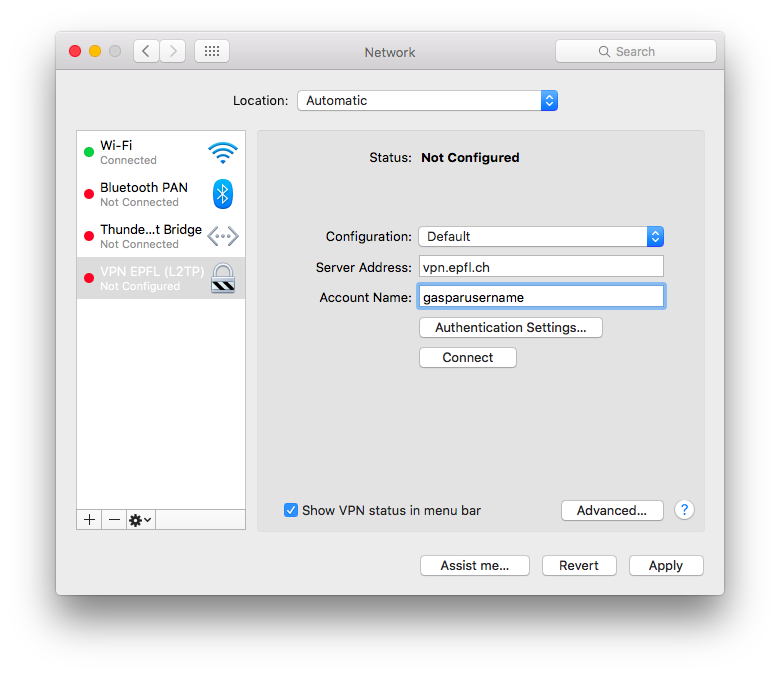Open help with the question mark button
The height and width of the screenshot is (675, 780).
[x=684, y=510]
